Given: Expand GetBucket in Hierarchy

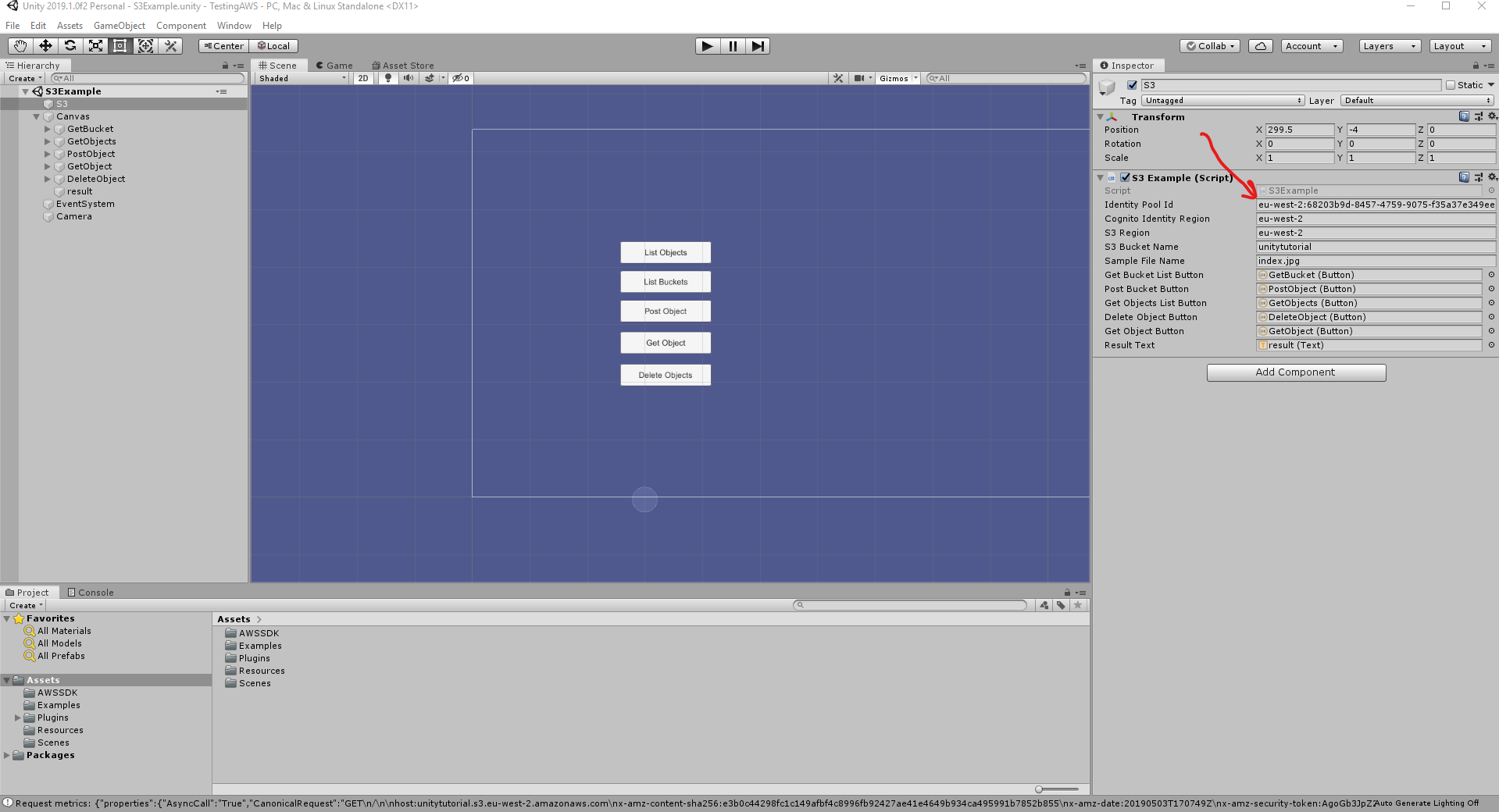Looking at the screenshot, I should coord(47,129).
